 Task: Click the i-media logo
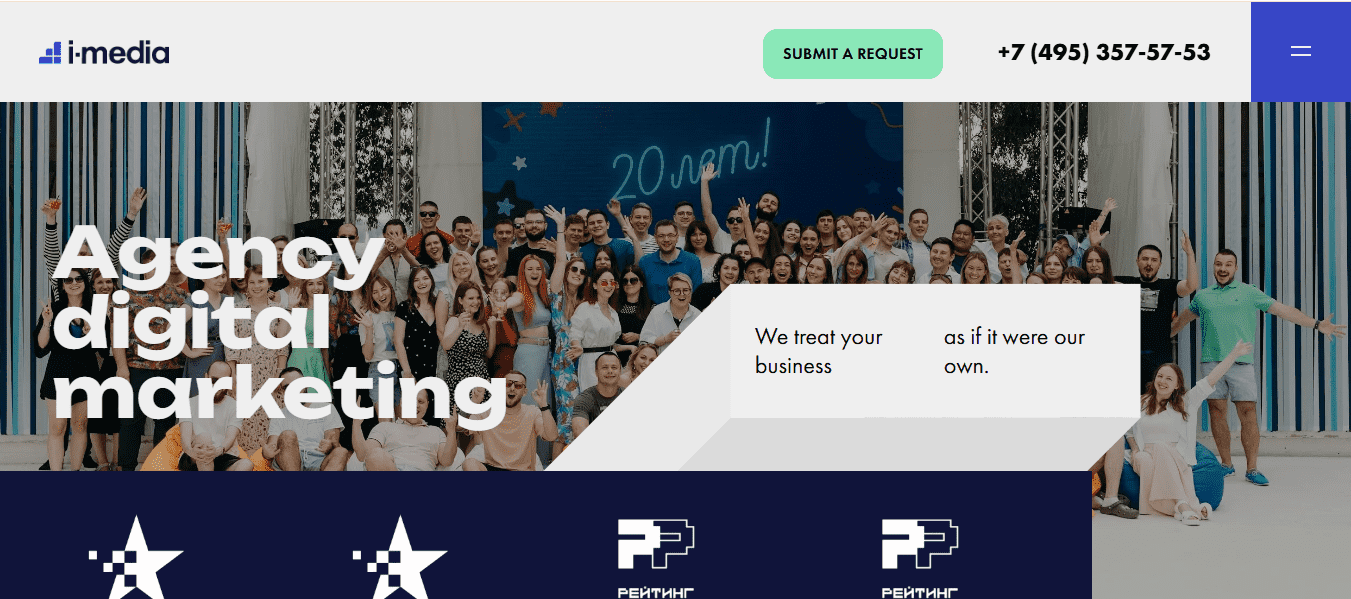tap(104, 53)
